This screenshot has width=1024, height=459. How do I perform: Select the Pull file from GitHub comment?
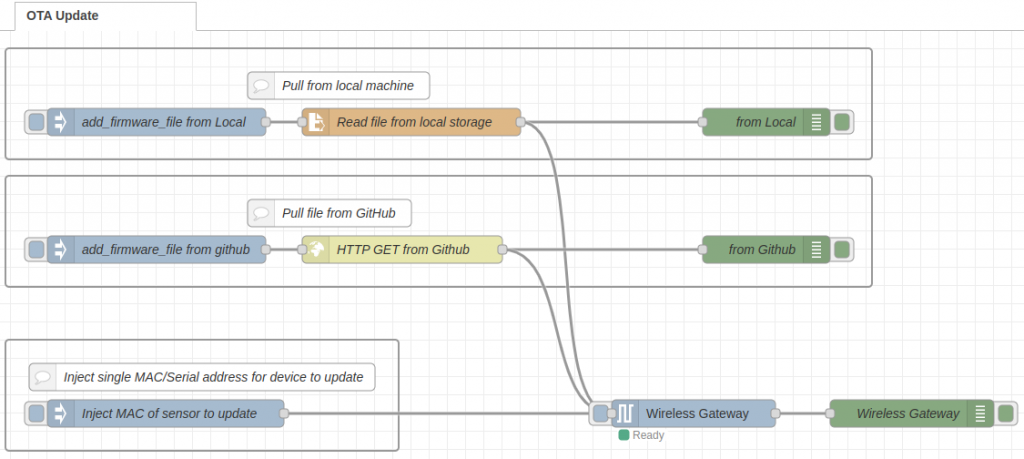[x=330, y=213]
